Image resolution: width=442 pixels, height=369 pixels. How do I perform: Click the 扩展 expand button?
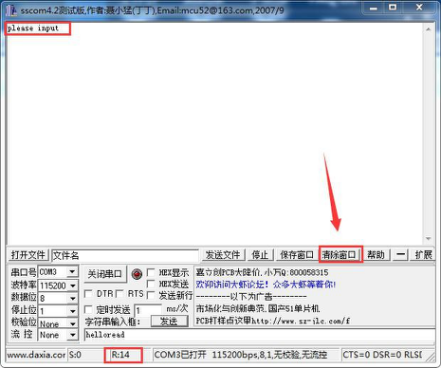coord(423,255)
